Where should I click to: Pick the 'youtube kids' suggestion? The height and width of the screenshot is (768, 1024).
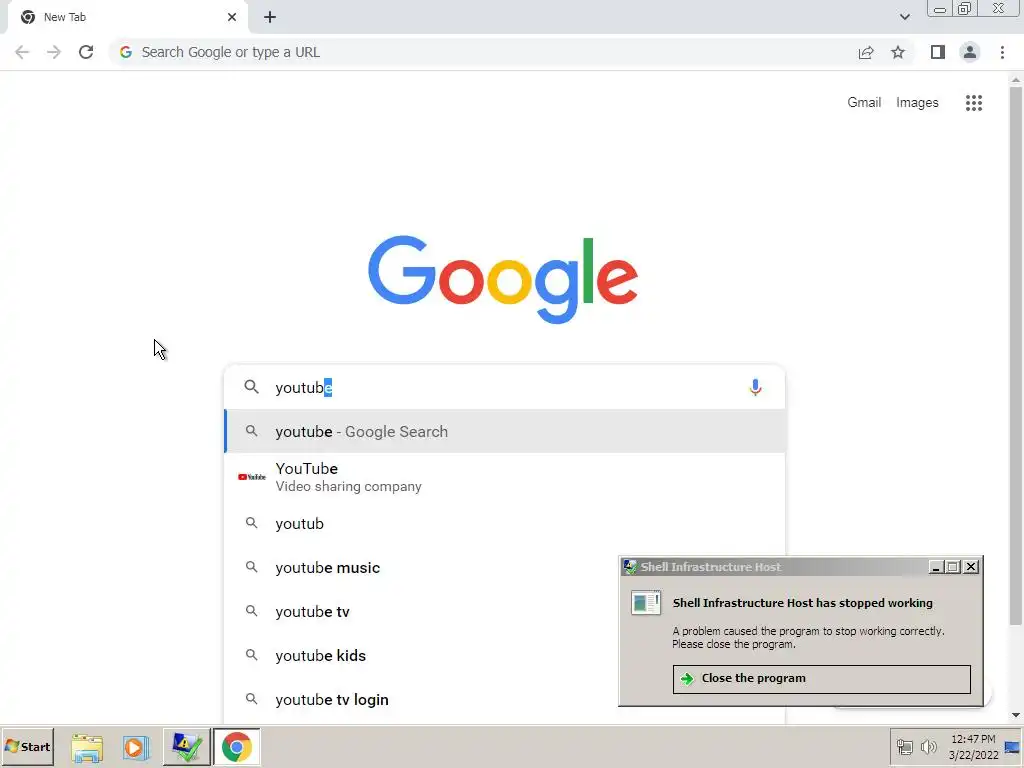click(421, 655)
